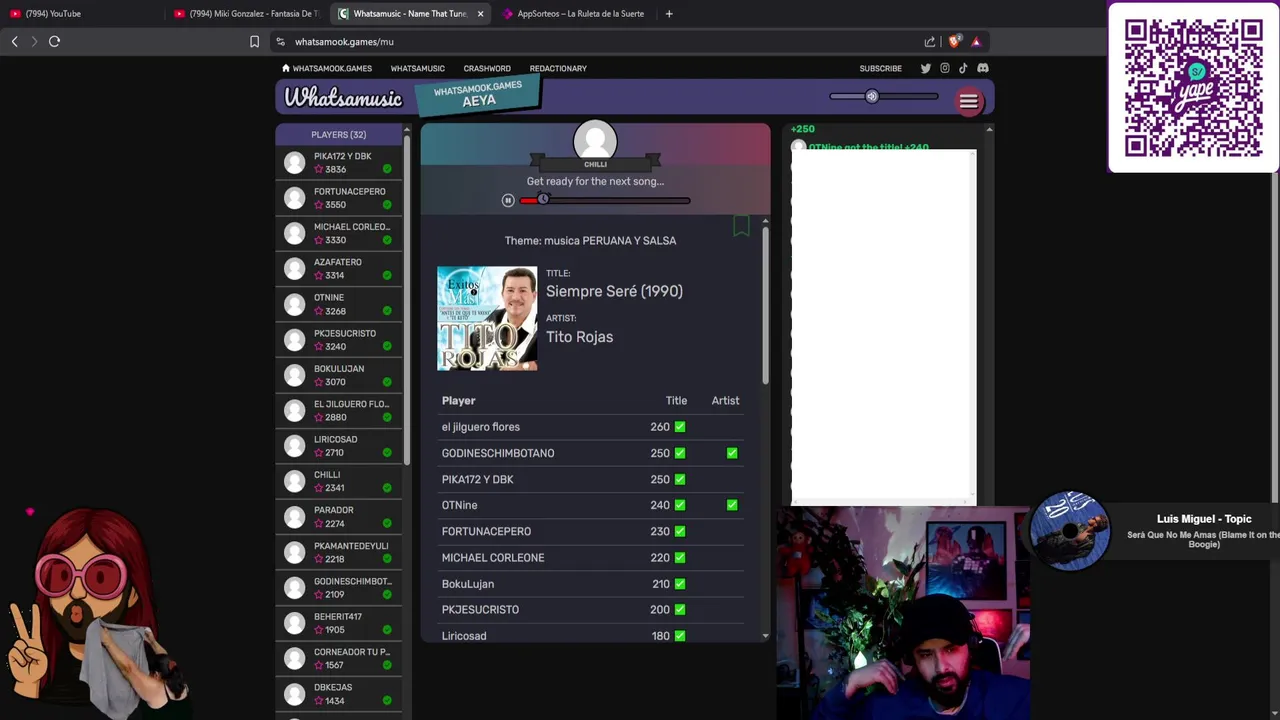Click BokuLujan's title checkmark

pyautogui.click(x=680, y=584)
